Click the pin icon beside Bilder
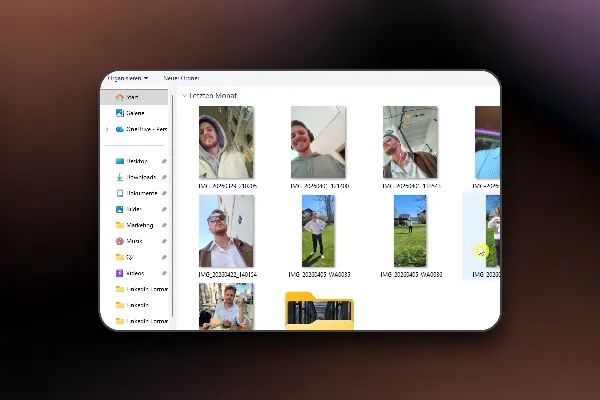 pos(164,209)
